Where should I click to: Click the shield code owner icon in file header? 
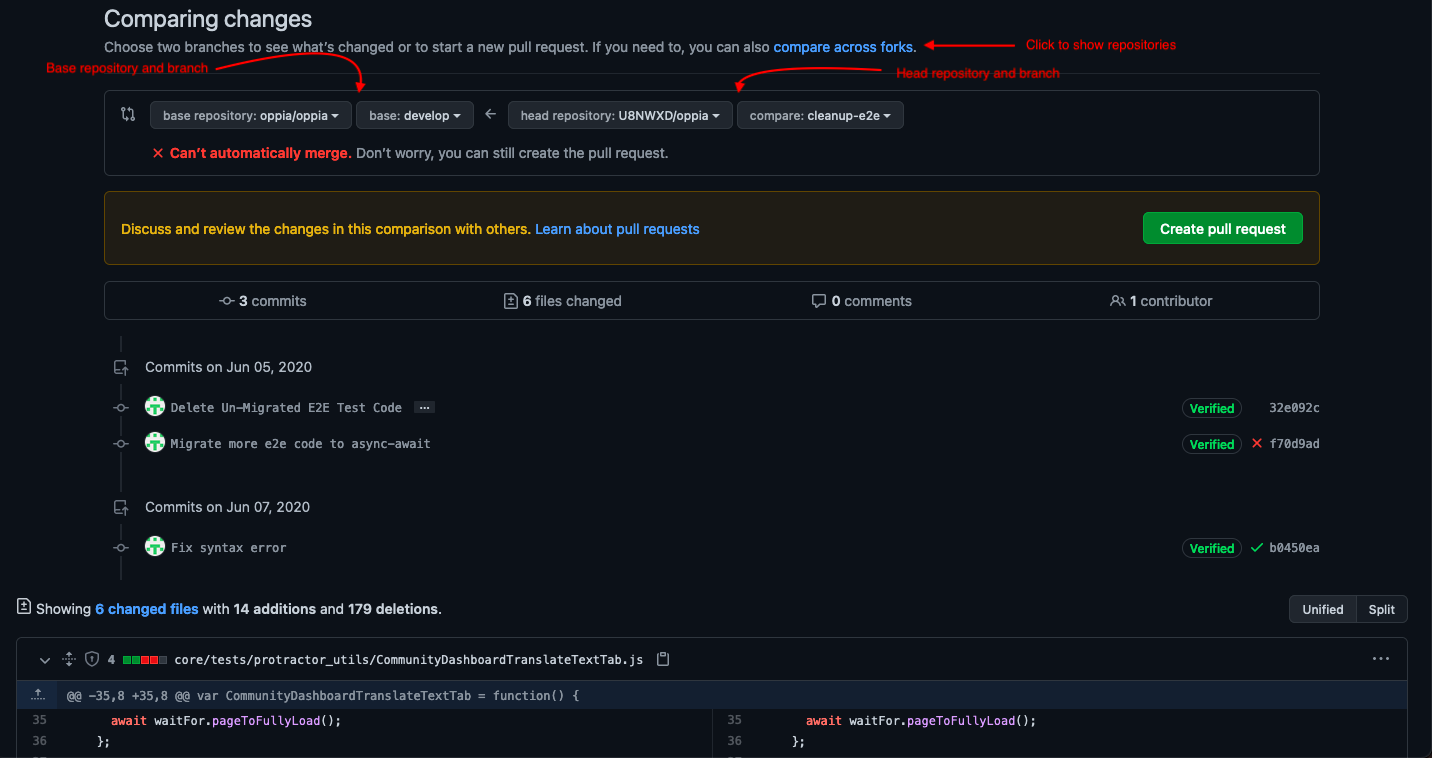[x=92, y=660]
